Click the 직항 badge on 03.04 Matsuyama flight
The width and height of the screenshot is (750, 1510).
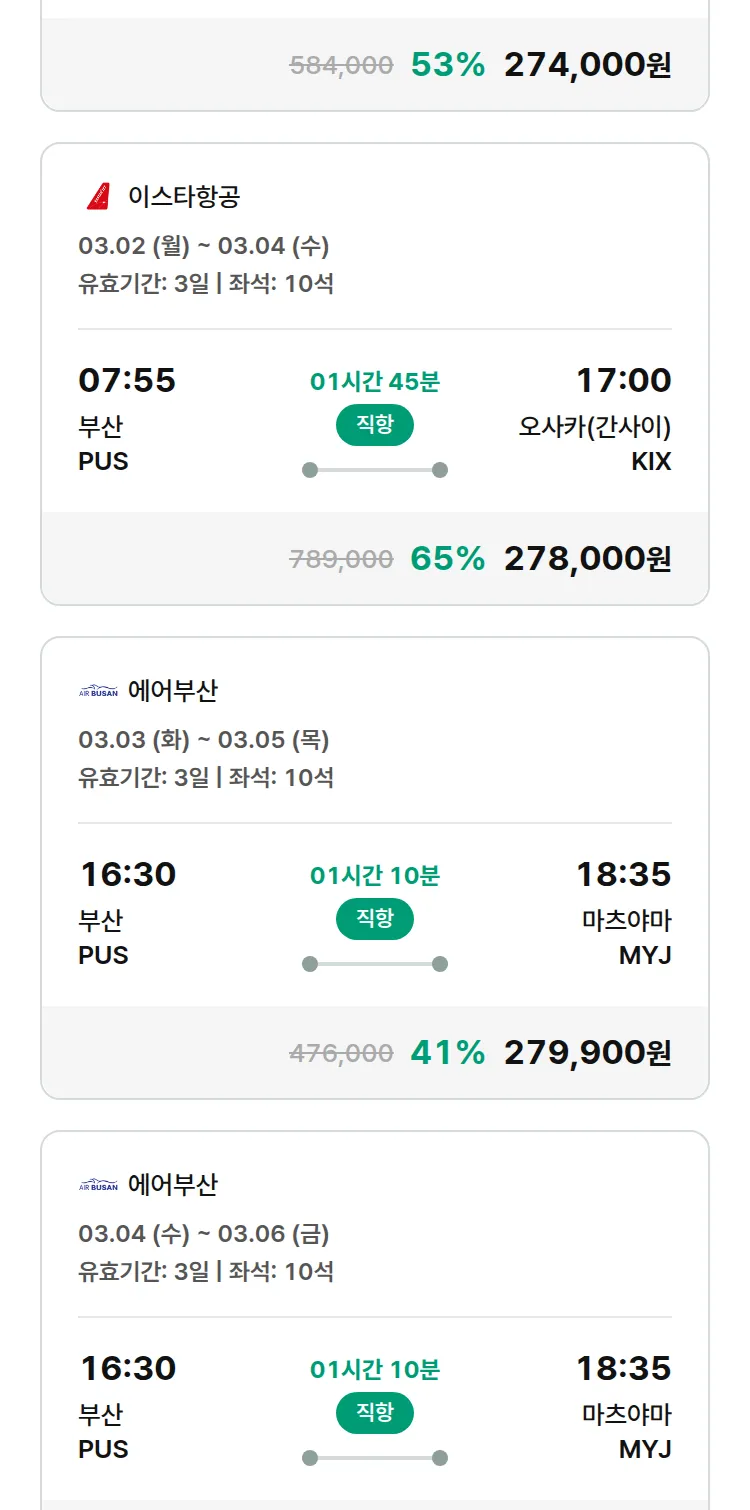click(x=375, y=1413)
